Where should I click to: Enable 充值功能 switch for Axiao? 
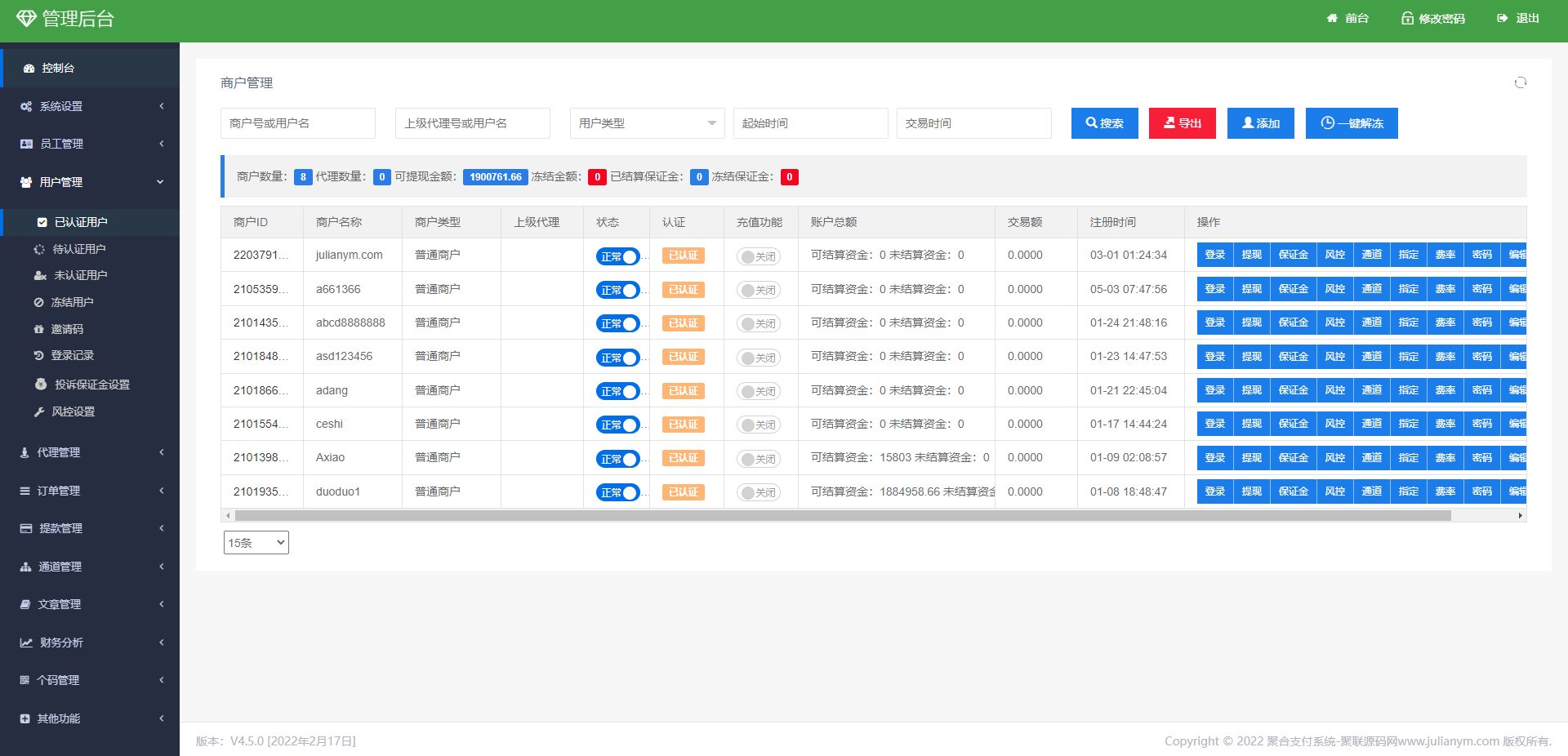[759, 459]
